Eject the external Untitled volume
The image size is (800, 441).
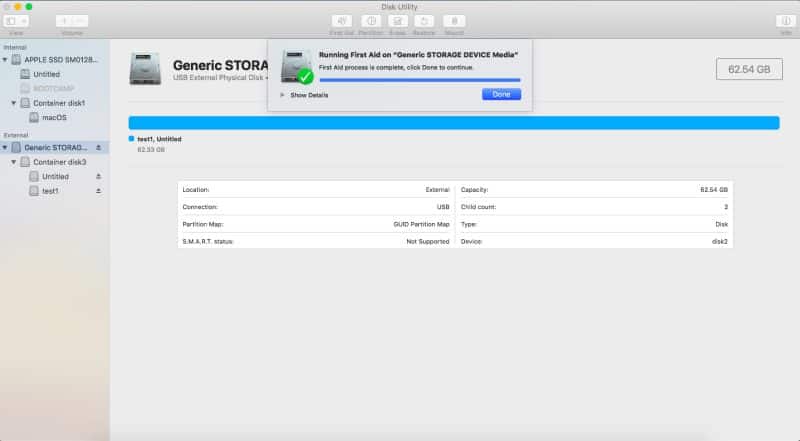point(98,176)
